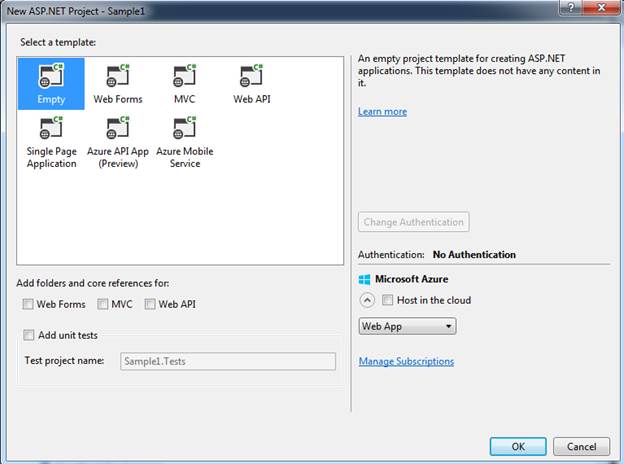
Task: Open the Web App dropdown
Action: click(407, 326)
